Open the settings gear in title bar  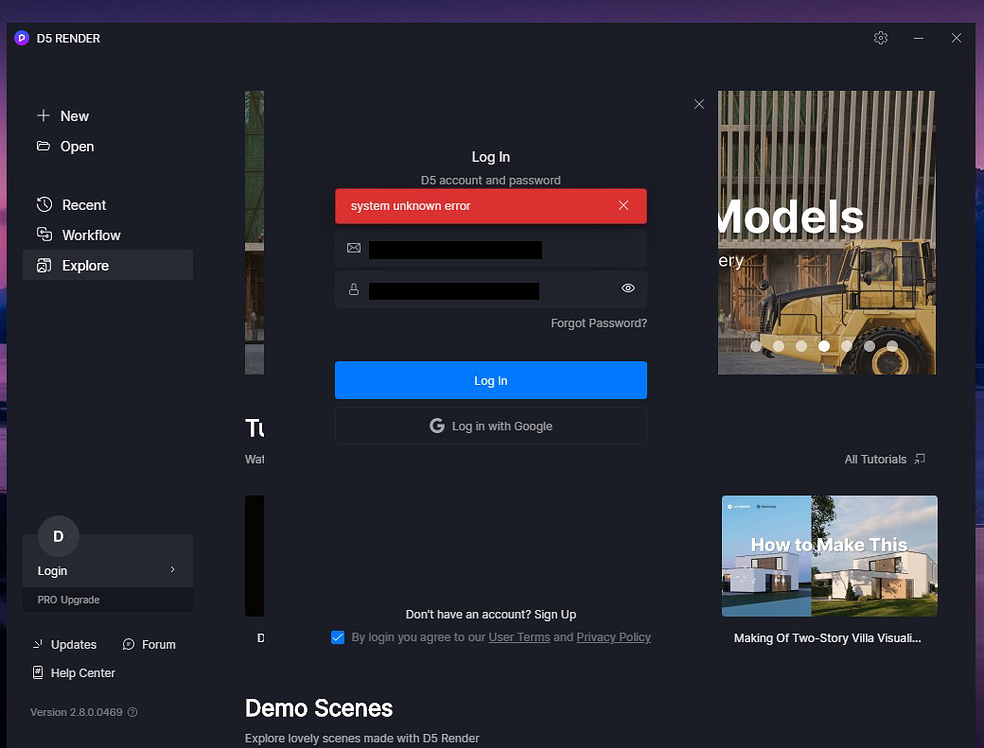coord(880,38)
